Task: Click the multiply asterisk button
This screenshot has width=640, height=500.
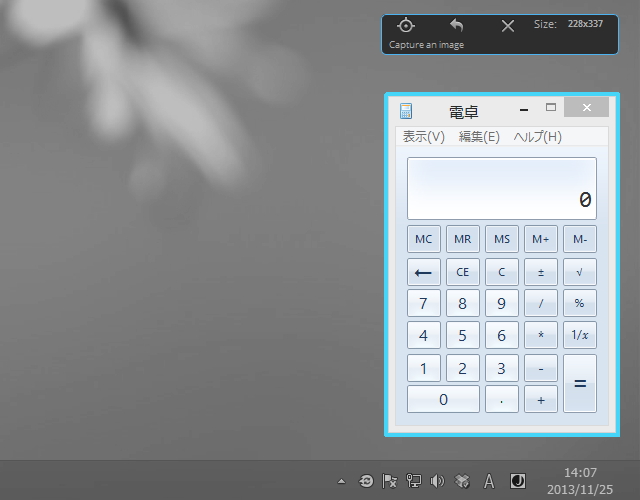Action: point(540,335)
